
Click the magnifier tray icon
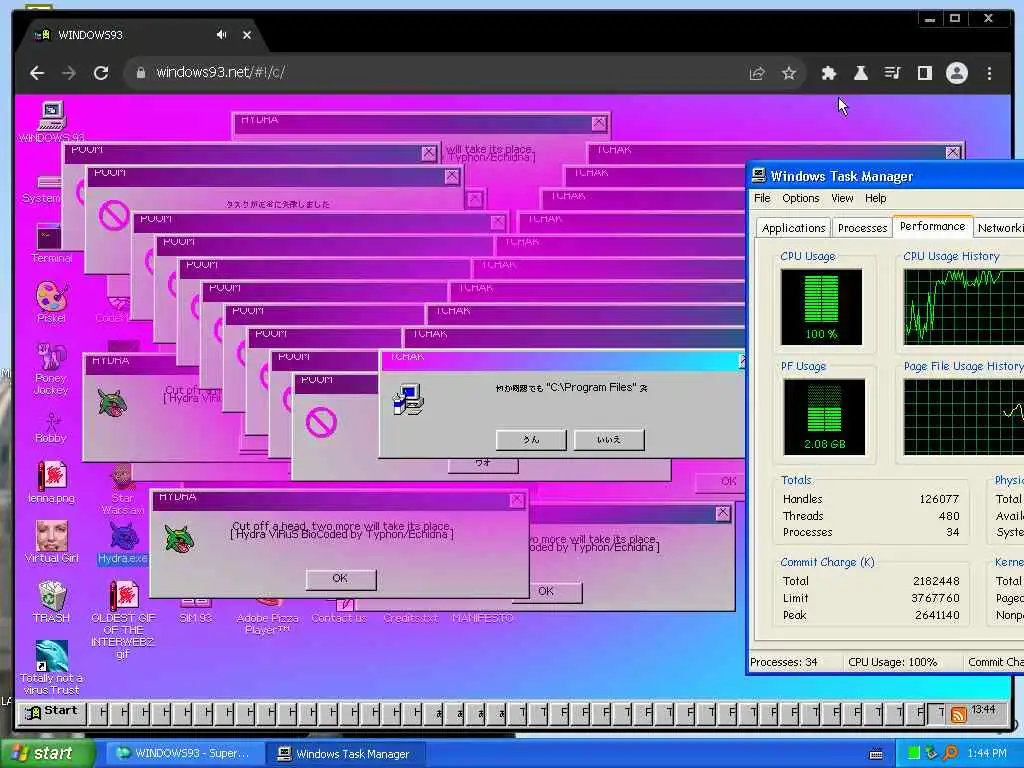950,754
